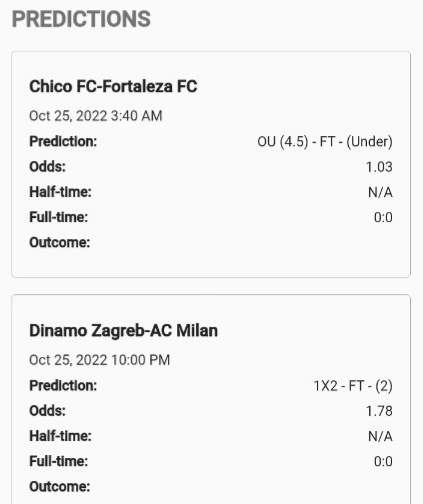Select the Oct 25, 2022 10:00 PM date
The width and height of the screenshot is (423, 504).
click(99, 360)
